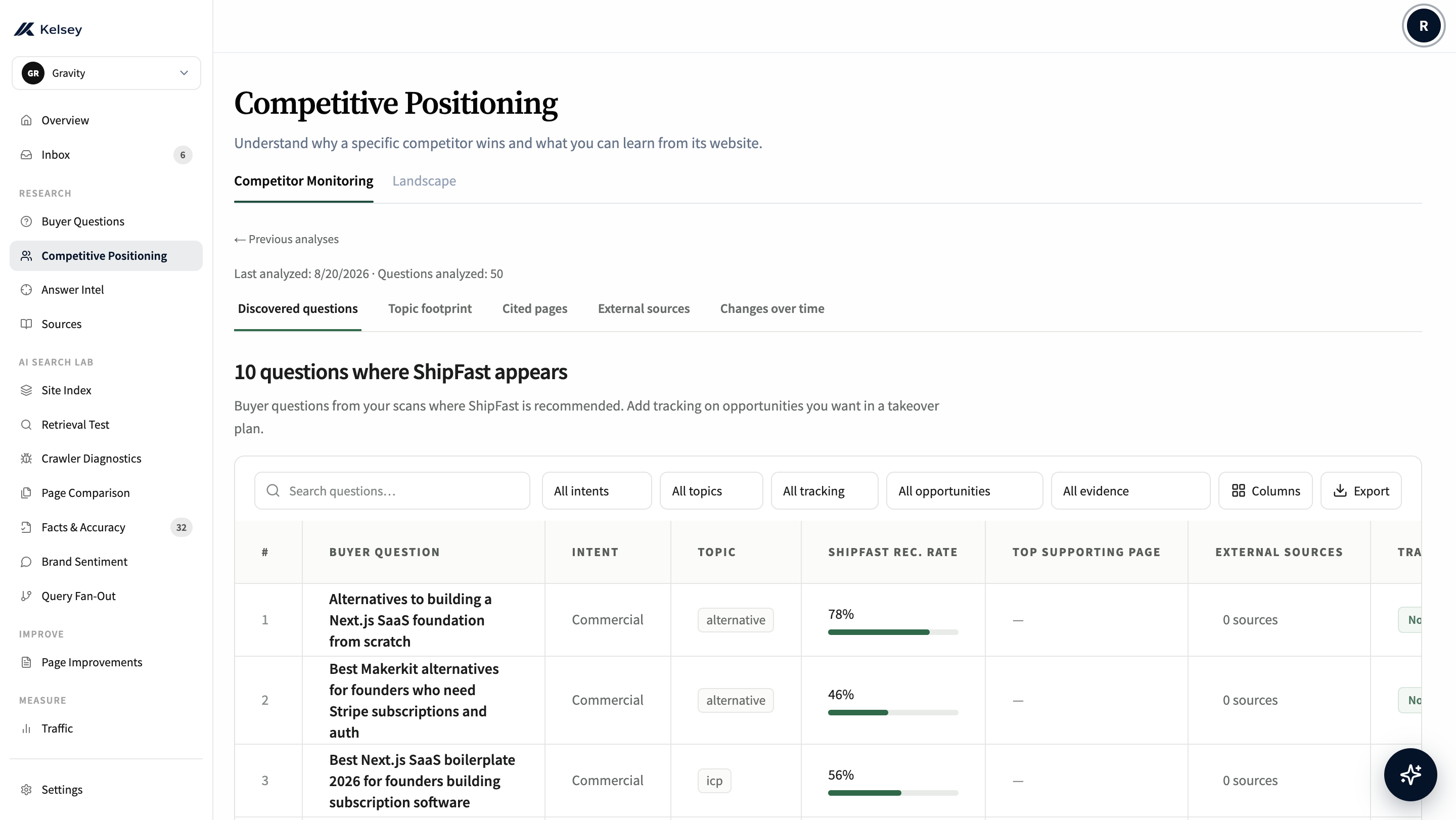Viewport: 1456px width, 820px height.
Task: Select the Changes over time tab
Action: coord(772,308)
